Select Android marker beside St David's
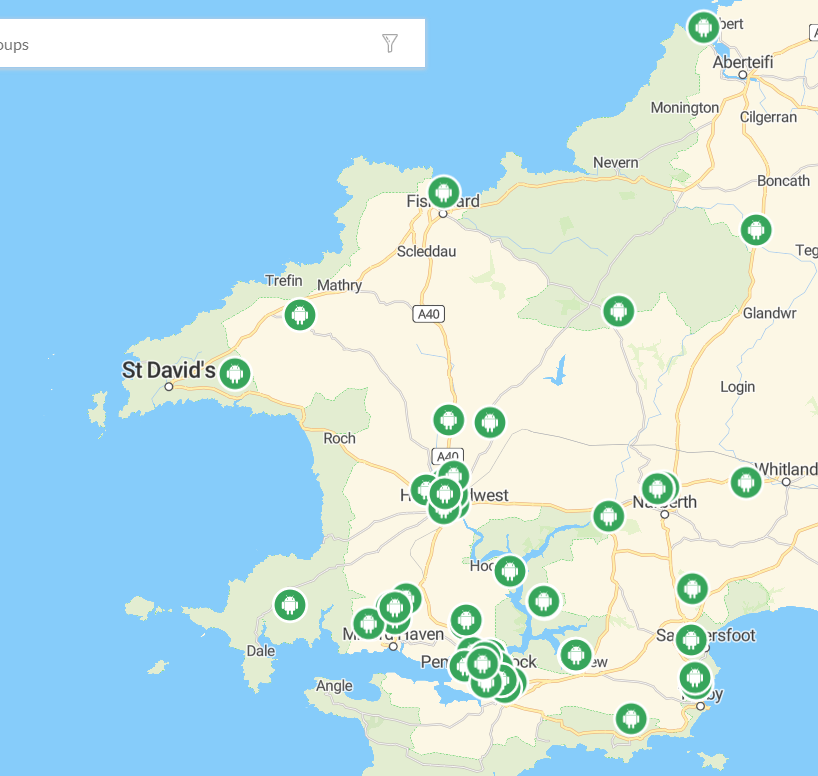 (235, 374)
